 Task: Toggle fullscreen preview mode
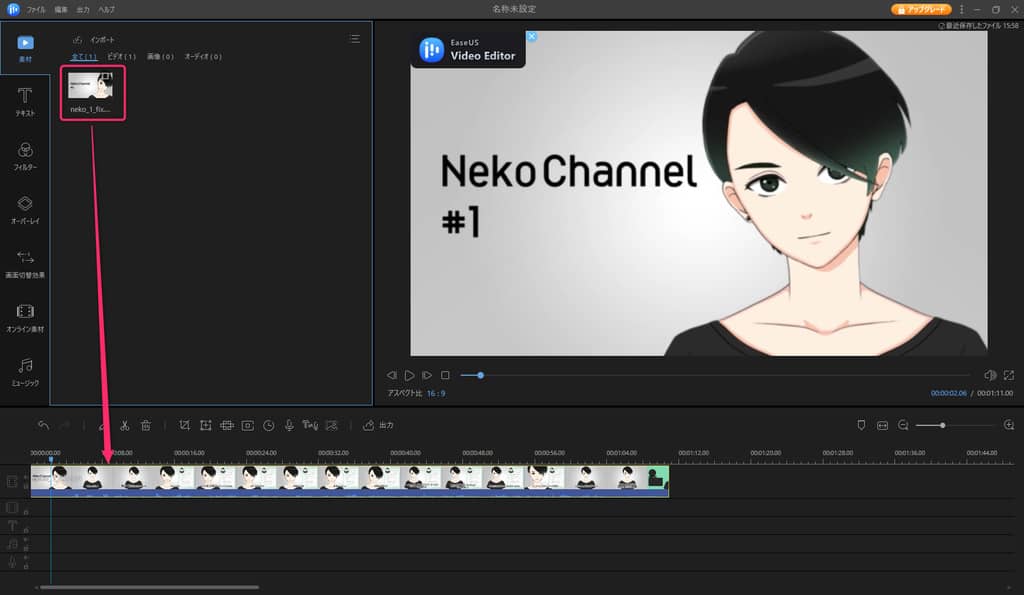(1008, 375)
